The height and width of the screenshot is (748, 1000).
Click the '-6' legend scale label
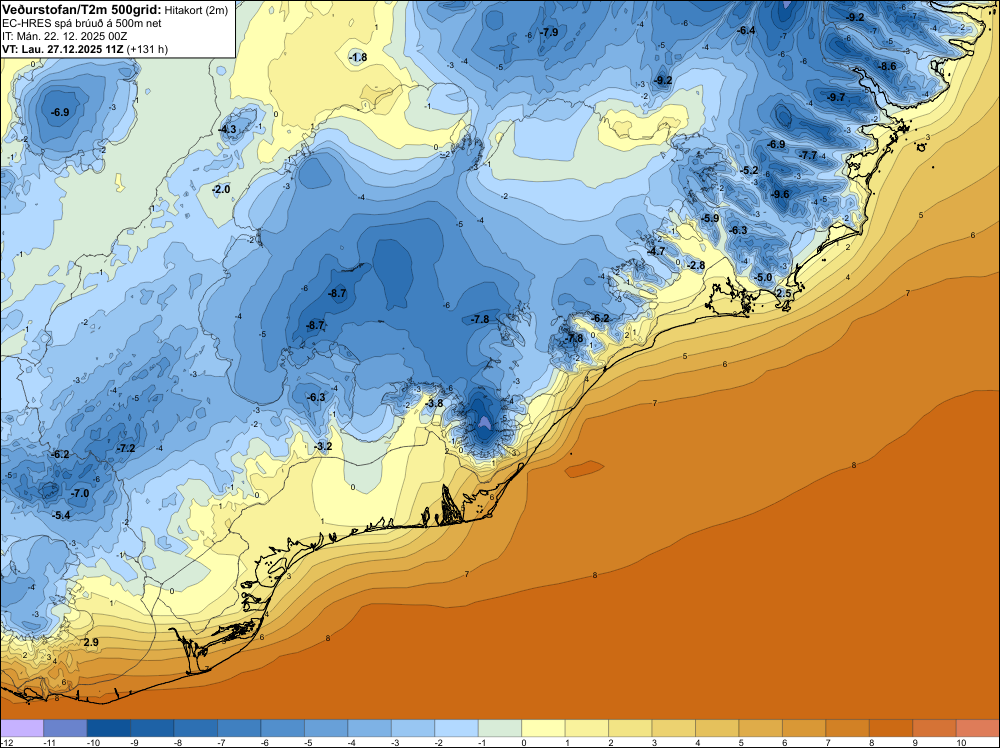coord(264,743)
